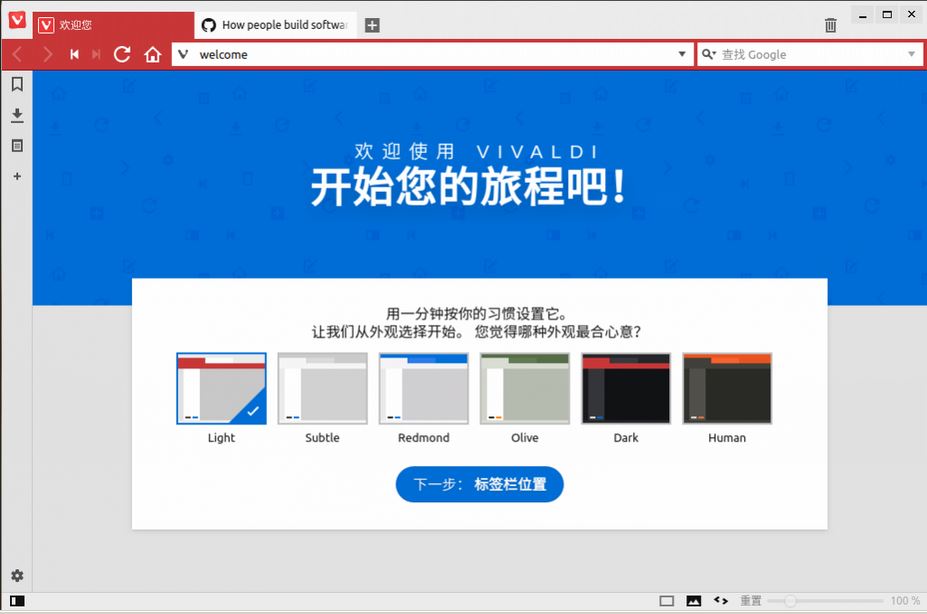Viewport: 927px width, 614px height.
Task: Close the Vivaldi window
Action: point(911,15)
